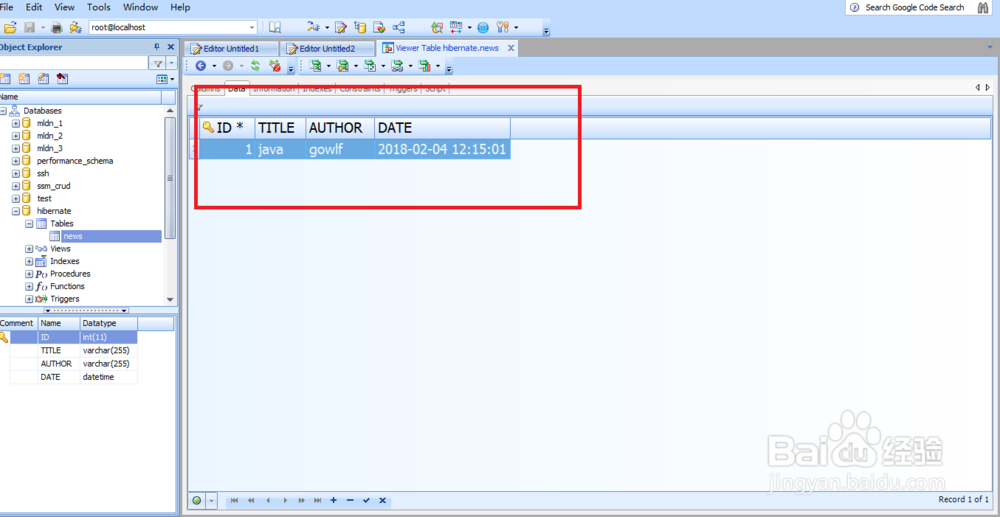1000x517 pixels.
Task: Select the gowlf cell in data grid
Action: click(x=340, y=150)
